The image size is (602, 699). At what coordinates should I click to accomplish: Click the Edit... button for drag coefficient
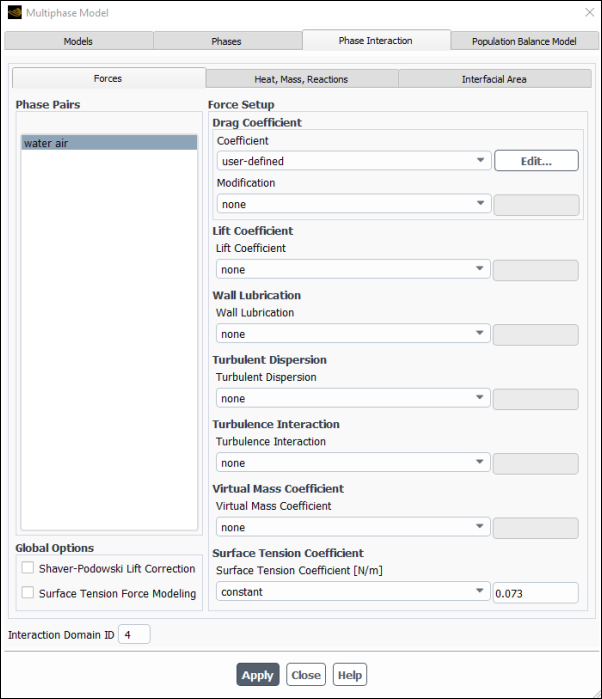tap(536, 160)
